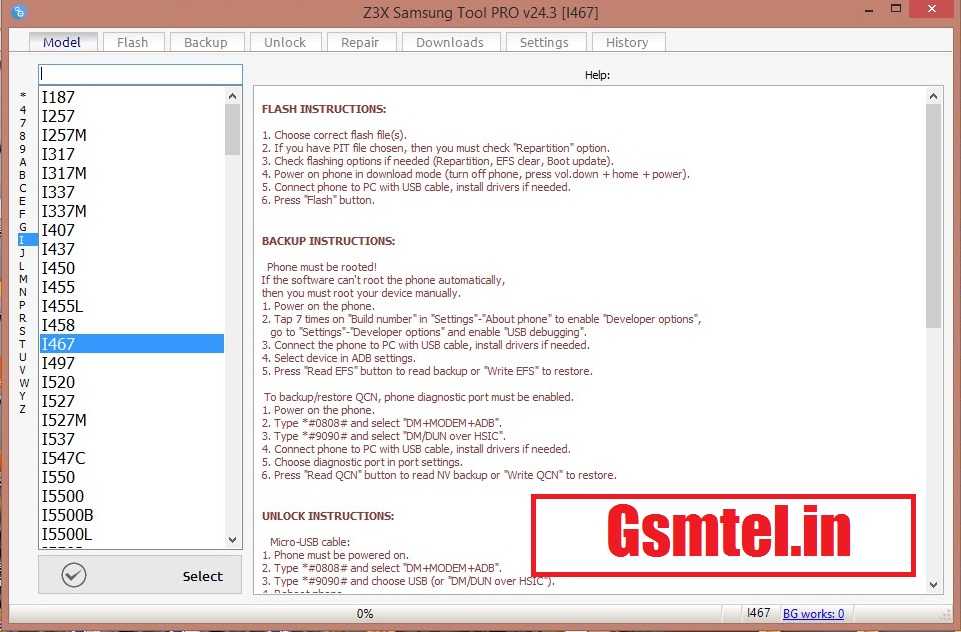The height and width of the screenshot is (632, 961).
Task: Jump to letter T in alphabet index
Action: click(23, 344)
